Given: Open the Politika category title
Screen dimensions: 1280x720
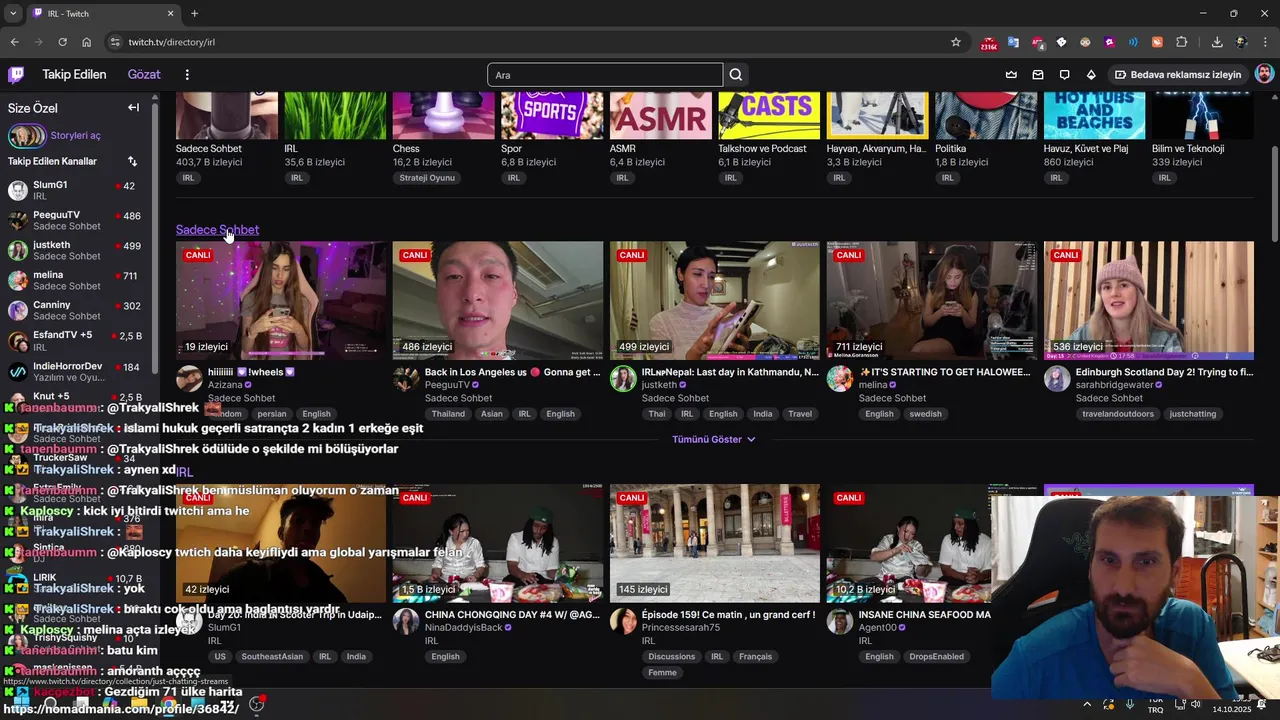Looking at the screenshot, I should coord(950,149).
